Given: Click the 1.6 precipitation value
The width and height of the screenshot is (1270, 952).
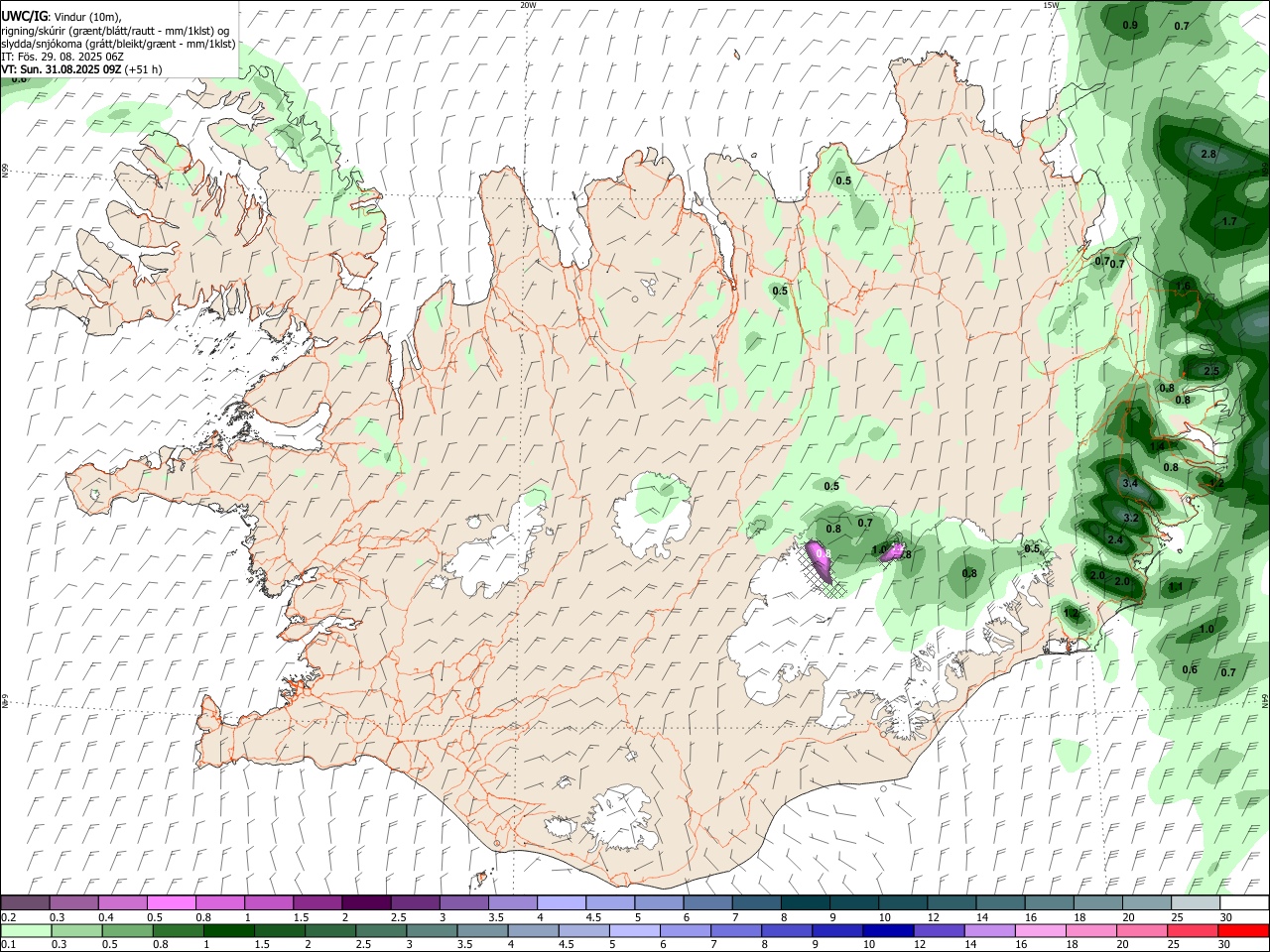Looking at the screenshot, I should [1183, 286].
